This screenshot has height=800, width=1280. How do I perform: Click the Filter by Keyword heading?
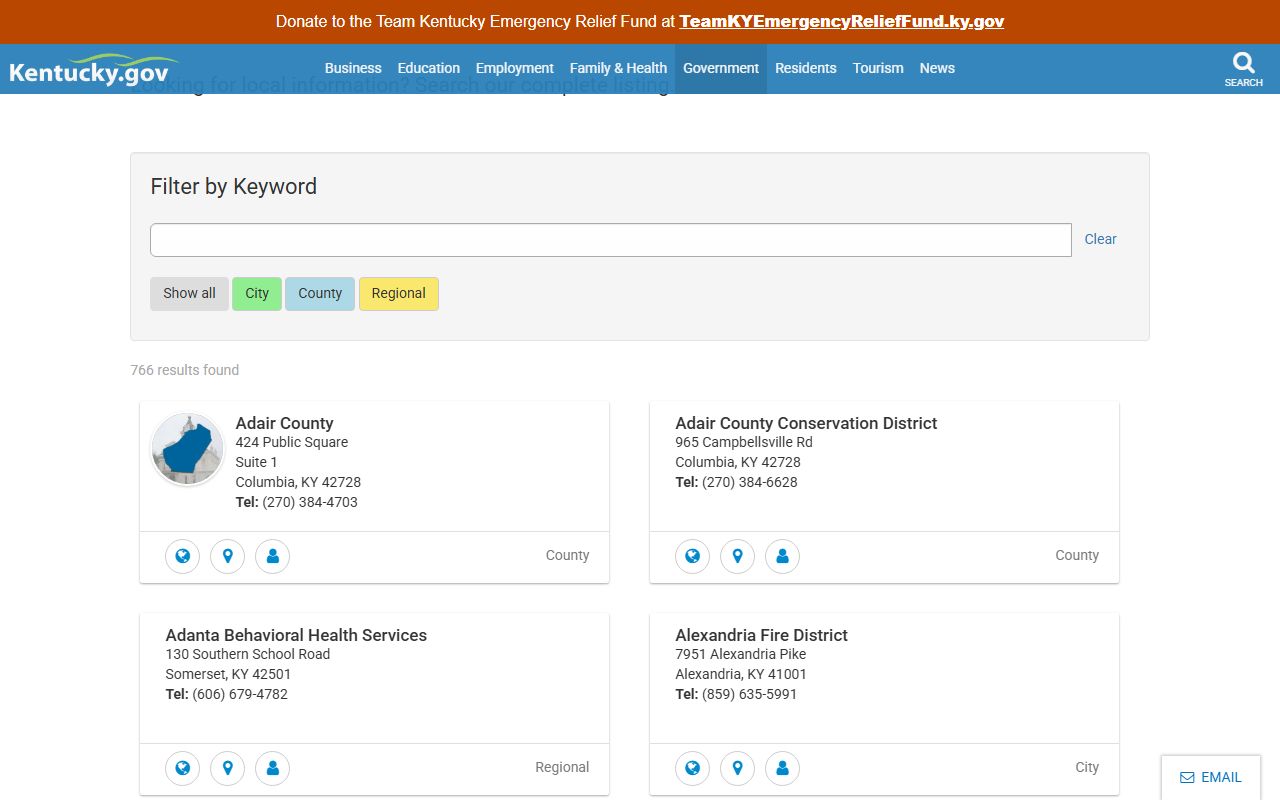[x=234, y=186]
